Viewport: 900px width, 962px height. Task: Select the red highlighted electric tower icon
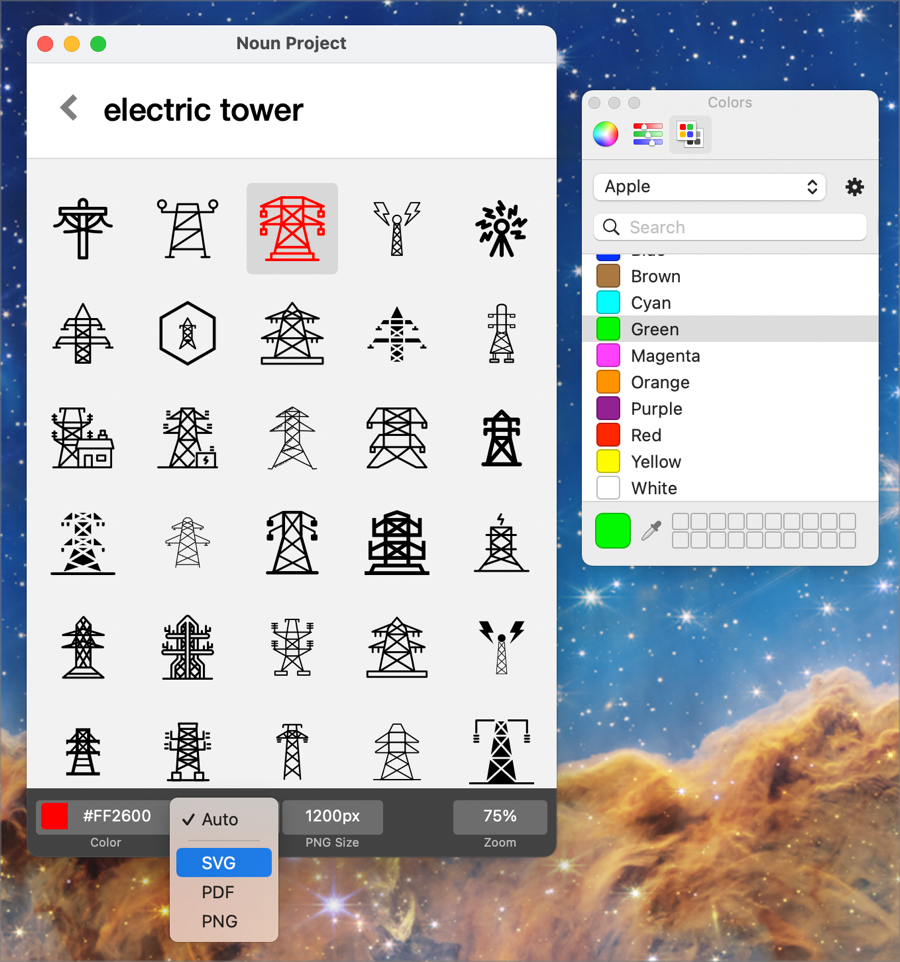point(292,228)
